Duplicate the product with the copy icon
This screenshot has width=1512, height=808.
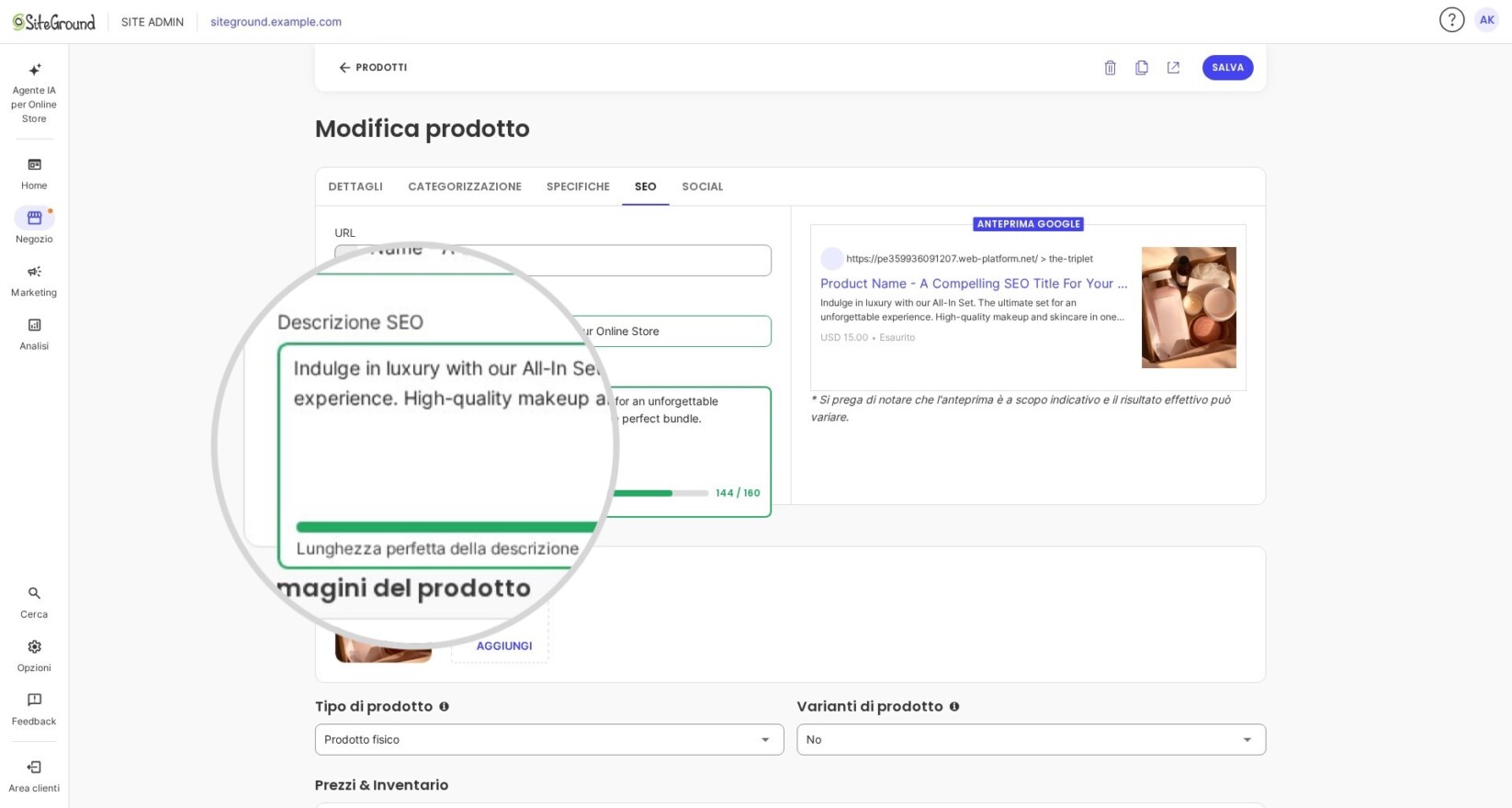coord(1142,68)
